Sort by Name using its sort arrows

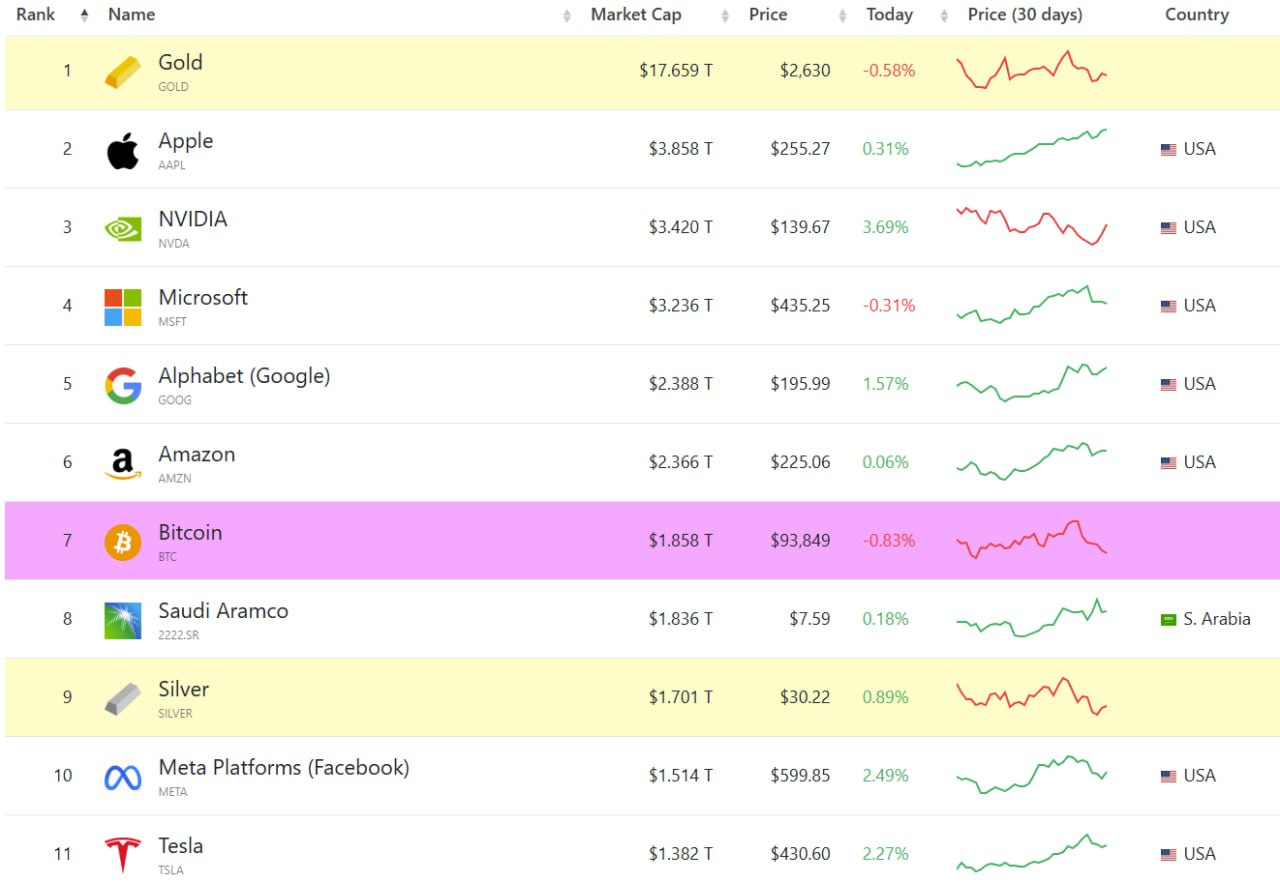(567, 15)
